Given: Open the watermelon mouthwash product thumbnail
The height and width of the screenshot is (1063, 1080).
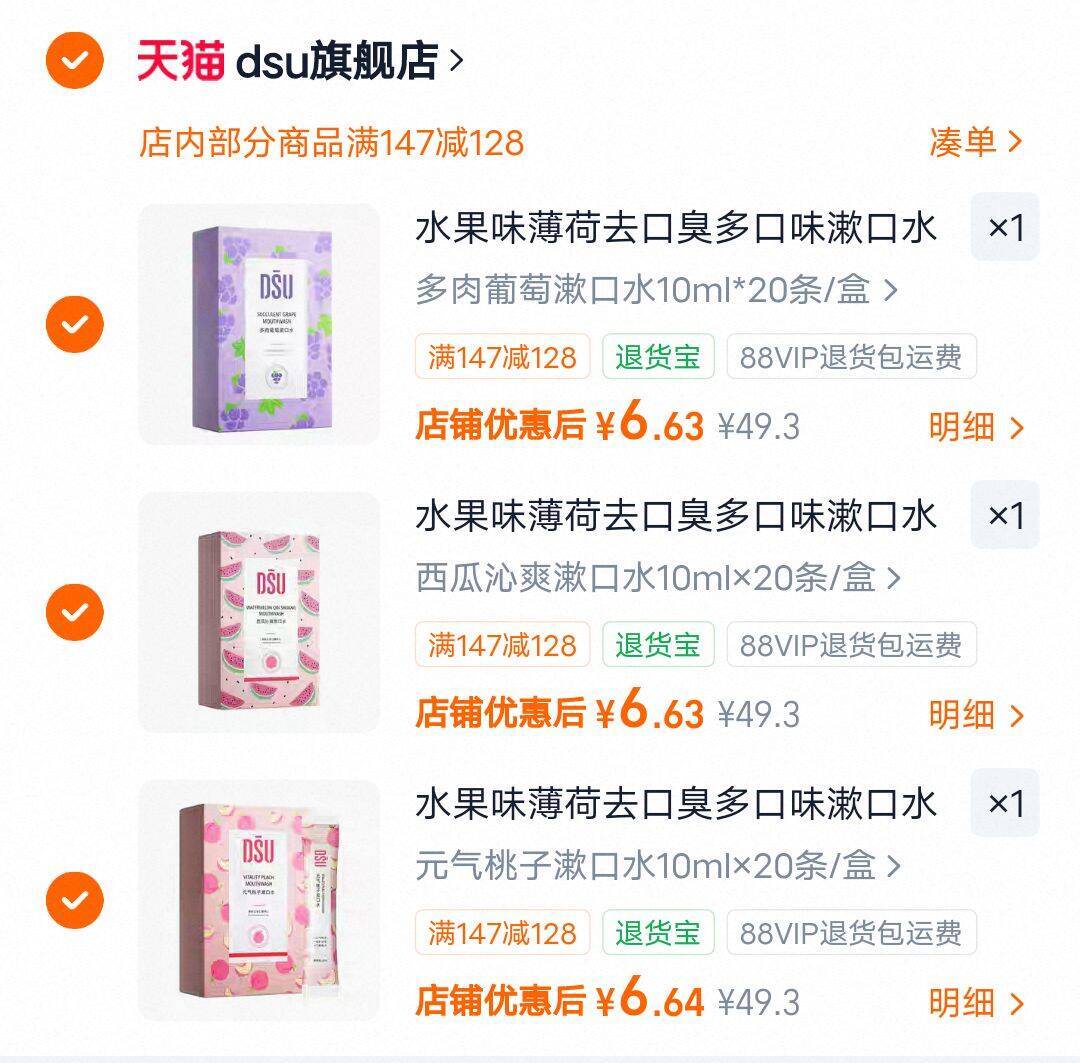Looking at the screenshot, I should pos(259,612).
